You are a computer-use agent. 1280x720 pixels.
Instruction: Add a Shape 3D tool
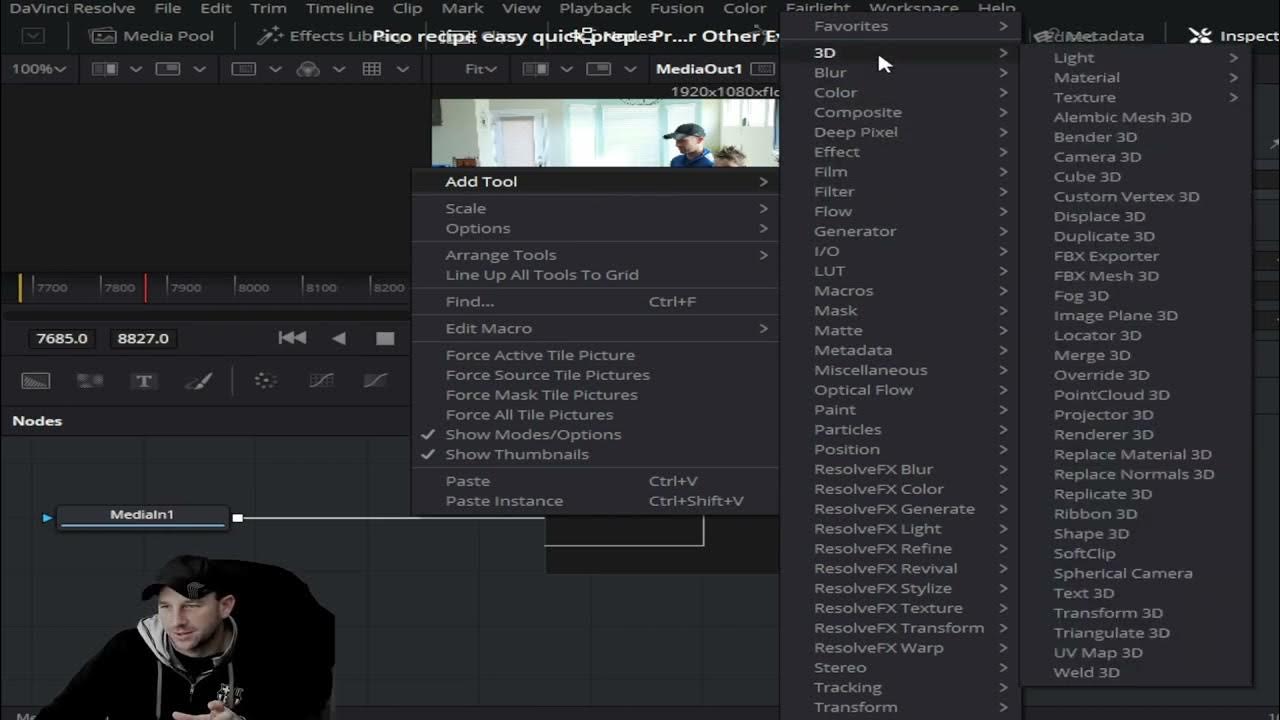click(1136, 533)
